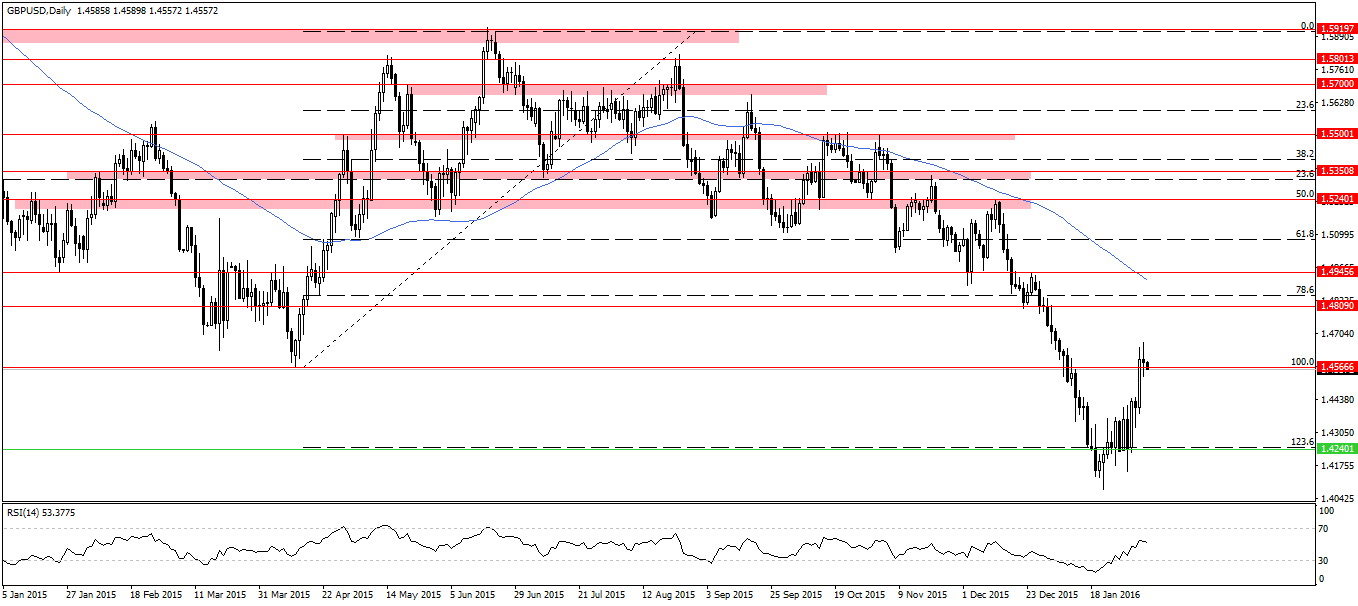Image resolution: width=1358 pixels, height=606 pixels.
Task: Select the Fibonacci 61.8 level label
Action: (x=1304, y=234)
